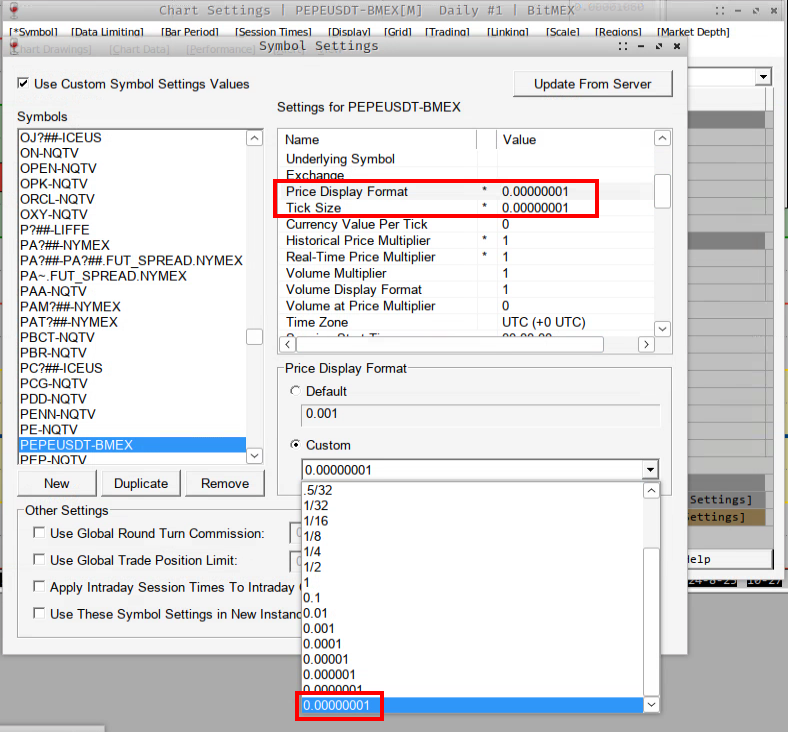Select the Currency Value Per Tick row

coord(466,224)
